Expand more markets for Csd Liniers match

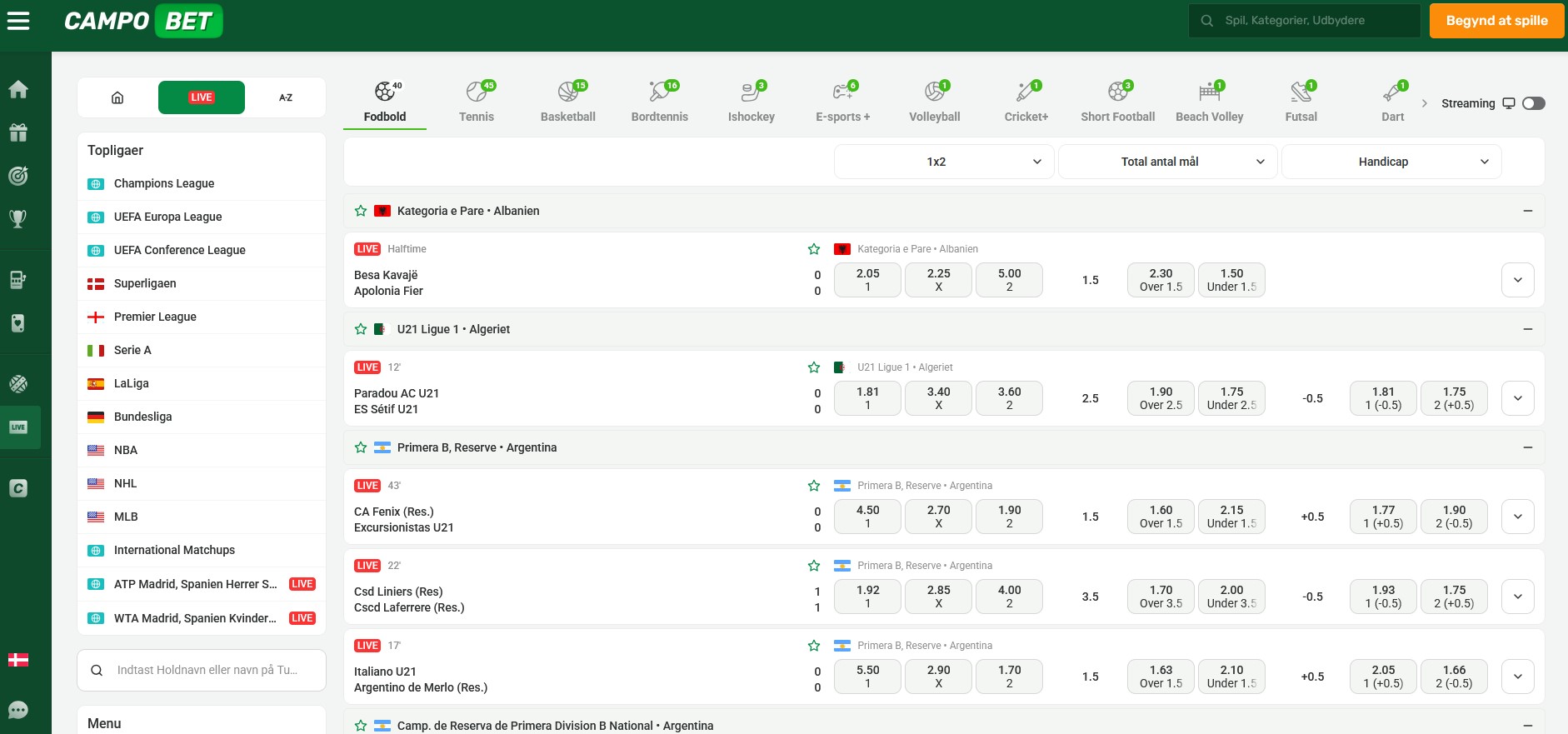coord(1518,597)
